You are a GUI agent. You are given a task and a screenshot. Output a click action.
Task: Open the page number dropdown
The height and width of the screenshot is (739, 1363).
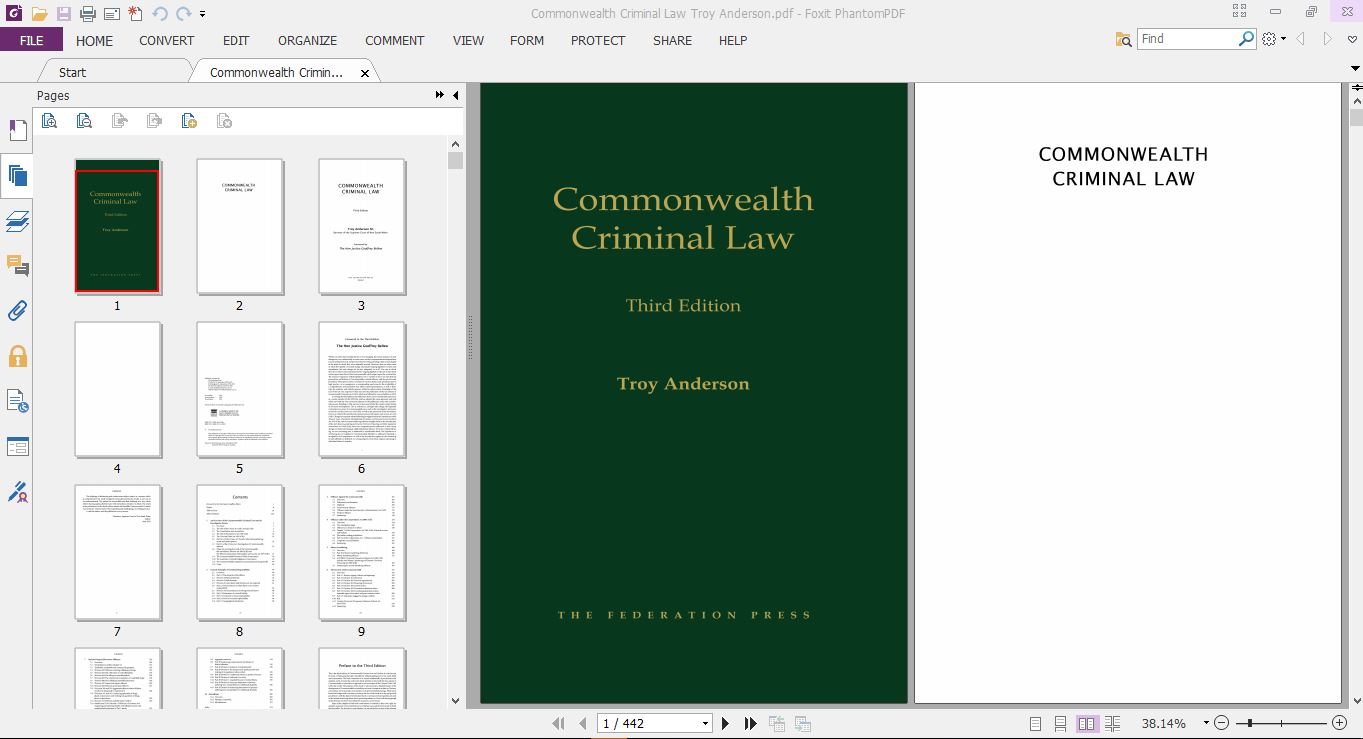click(x=705, y=723)
